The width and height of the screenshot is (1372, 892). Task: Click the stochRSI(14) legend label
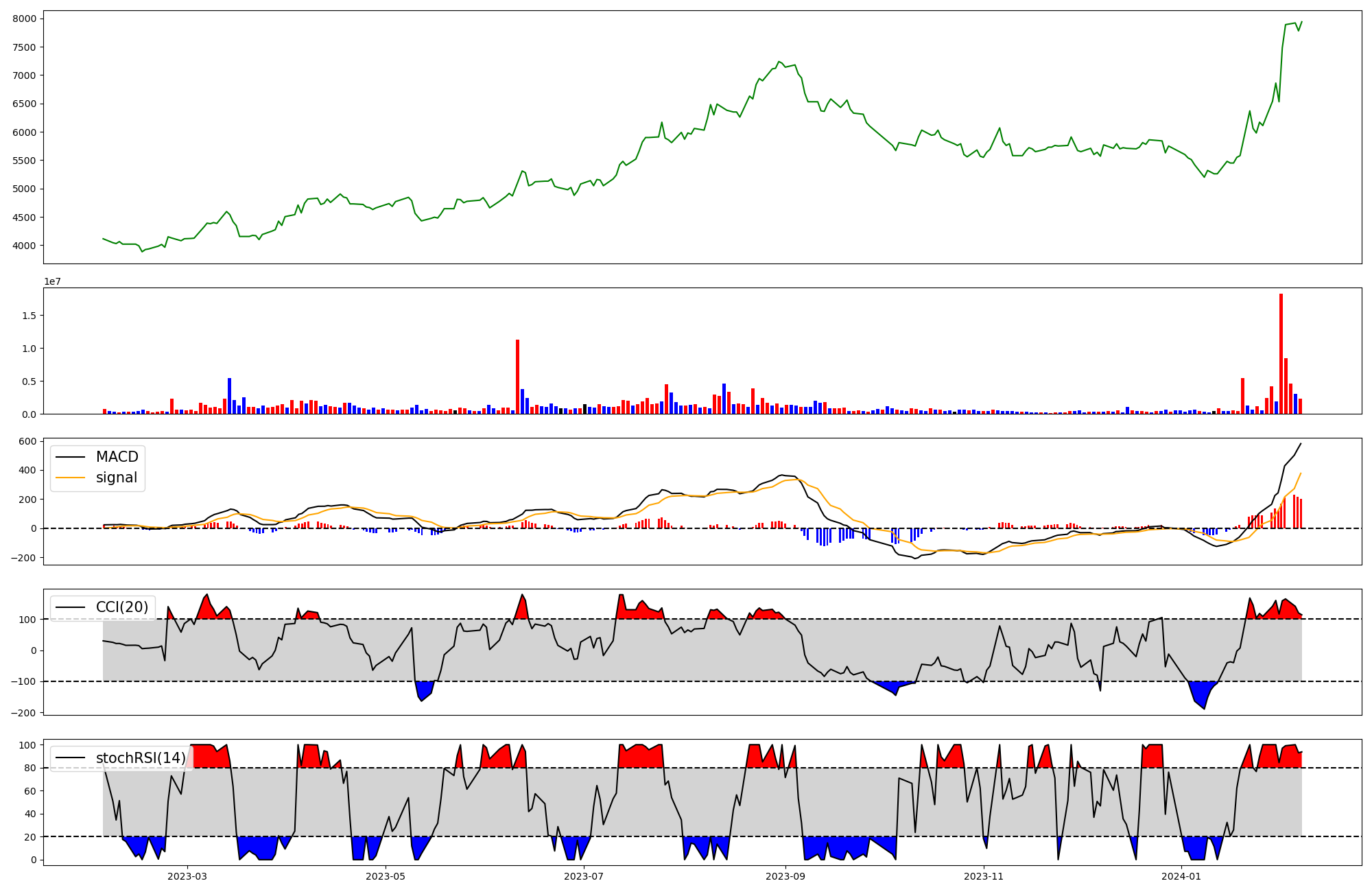click(141, 758)
